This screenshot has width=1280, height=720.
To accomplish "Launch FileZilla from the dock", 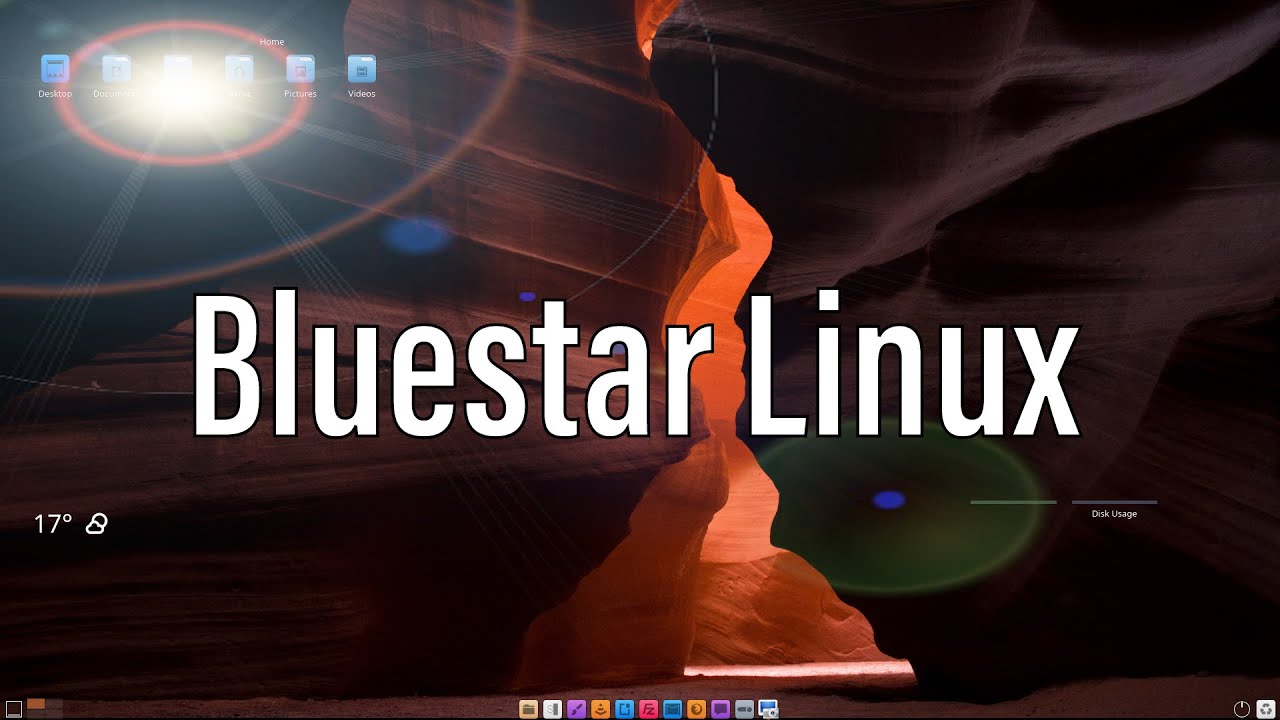I will click(x=649, y=709).
